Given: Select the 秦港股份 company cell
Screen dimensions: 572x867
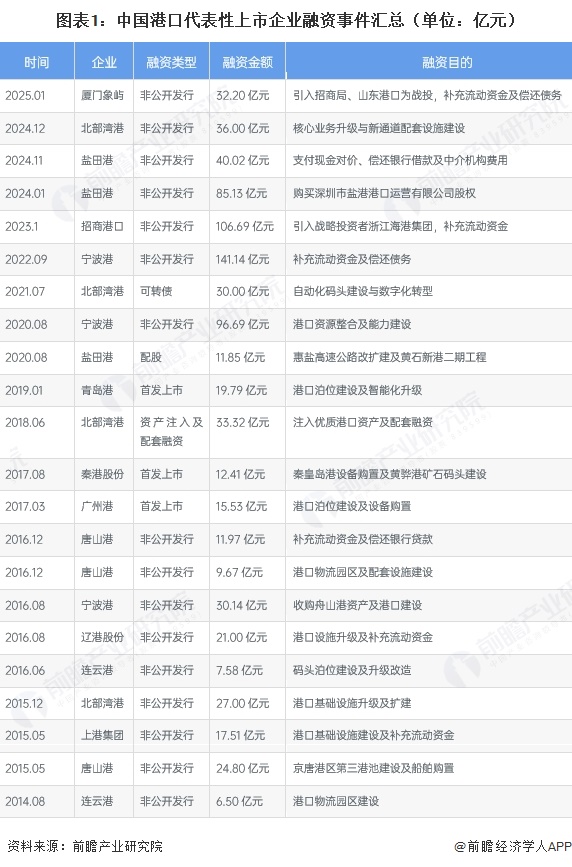Looking at the screenshot, I should coord(102,474).
